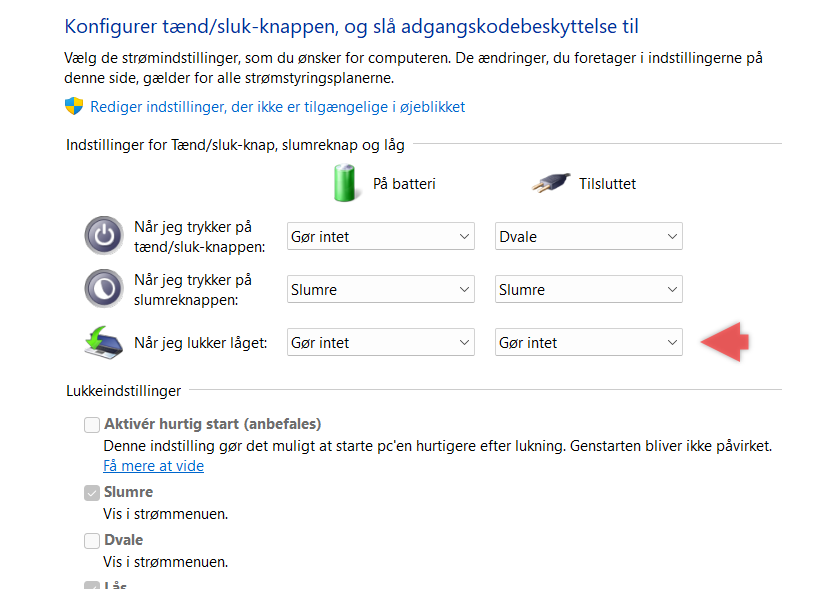
Task: Open Rediger indstillinger, der ikke er tilgængelige link
Action: click(277, 107)
